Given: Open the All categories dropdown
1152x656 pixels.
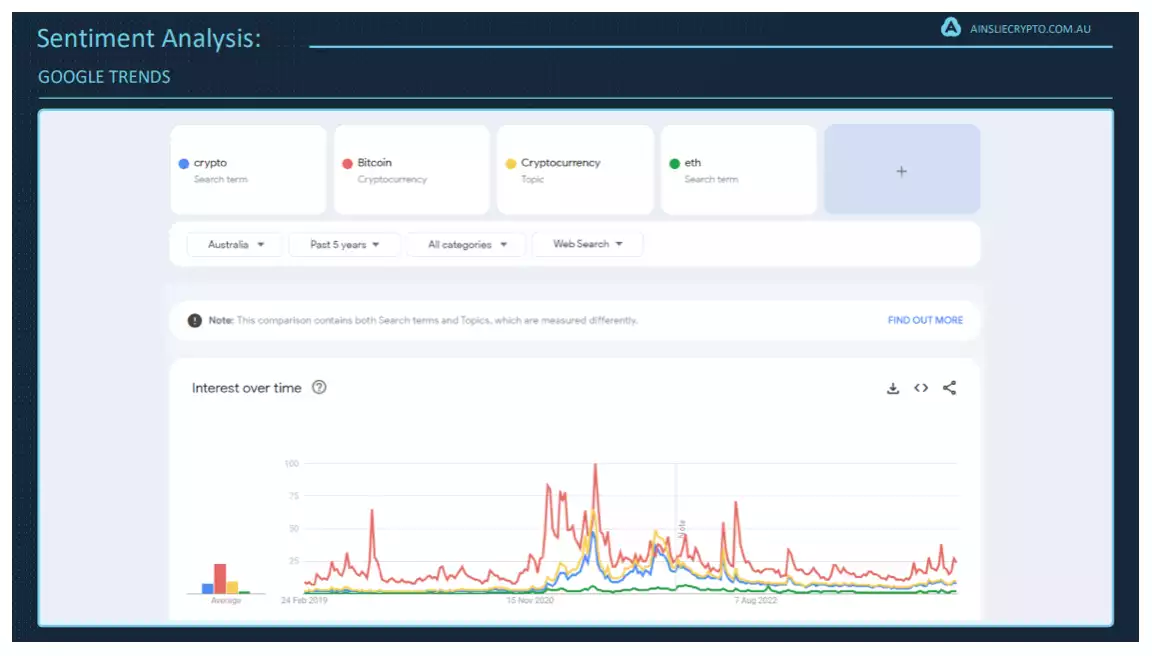Looking at the screenshot, I should (467, 244).
